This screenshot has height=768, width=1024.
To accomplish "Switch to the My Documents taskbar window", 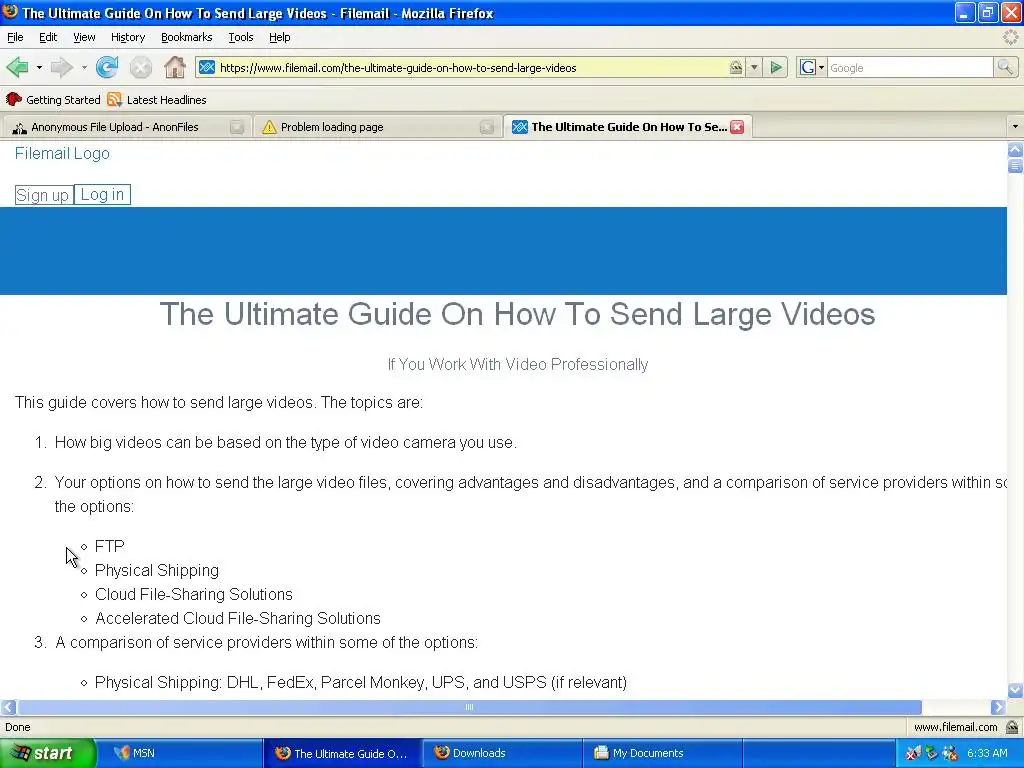I will click(x=662, y=753).
